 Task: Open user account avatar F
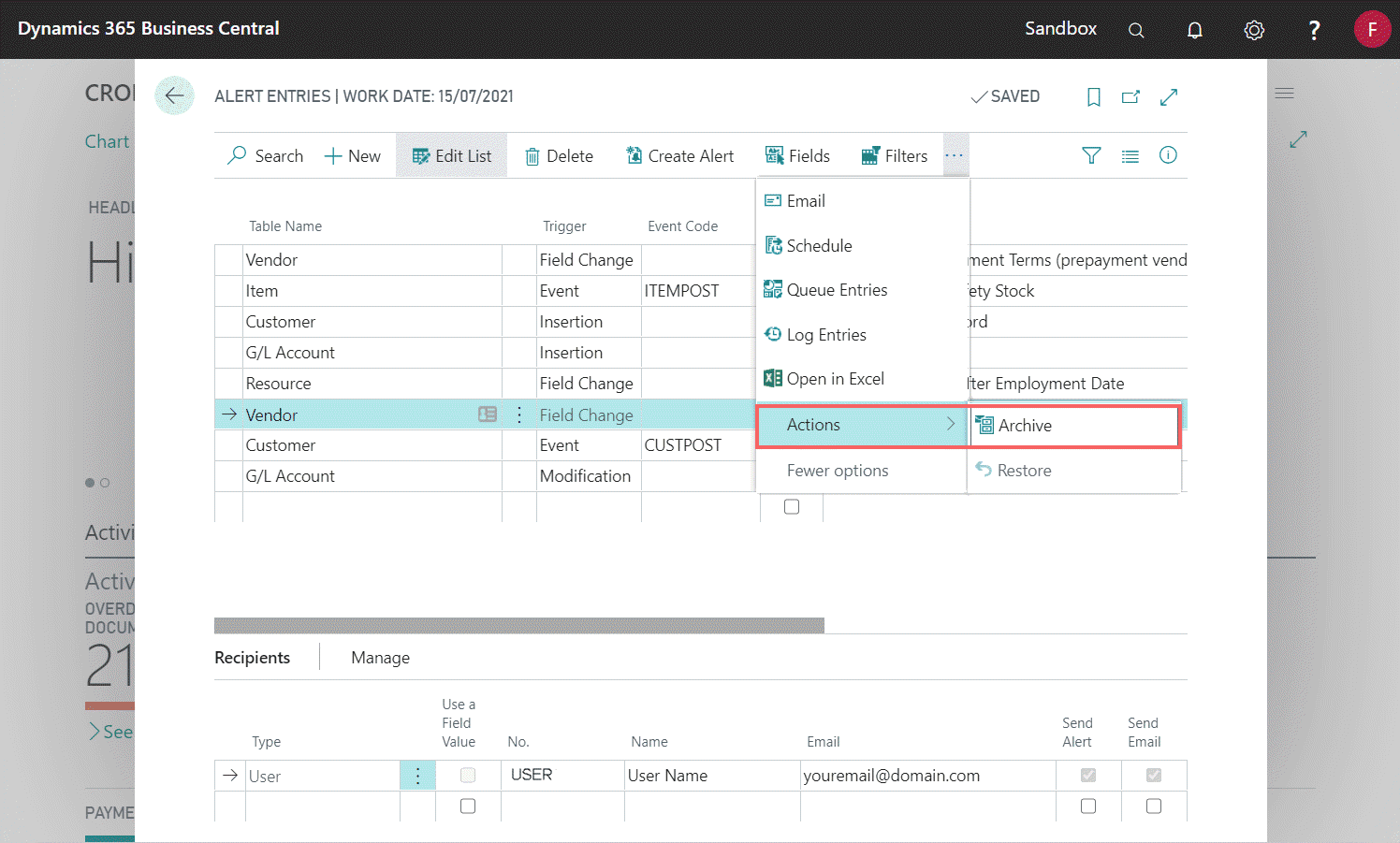(1373, 29)
